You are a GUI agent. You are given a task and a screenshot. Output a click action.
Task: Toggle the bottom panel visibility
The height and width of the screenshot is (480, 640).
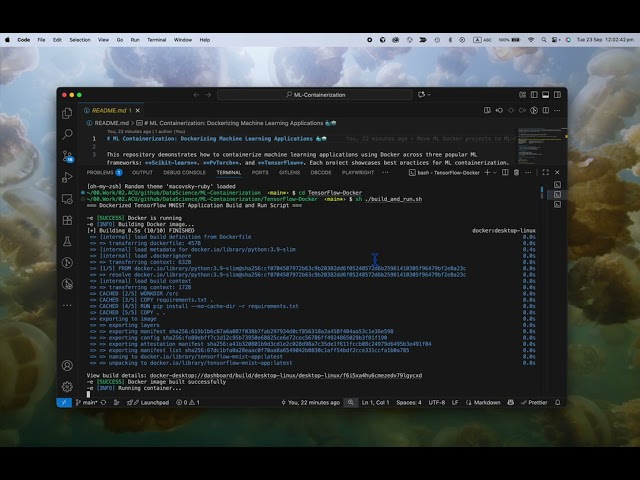(546, 95)
